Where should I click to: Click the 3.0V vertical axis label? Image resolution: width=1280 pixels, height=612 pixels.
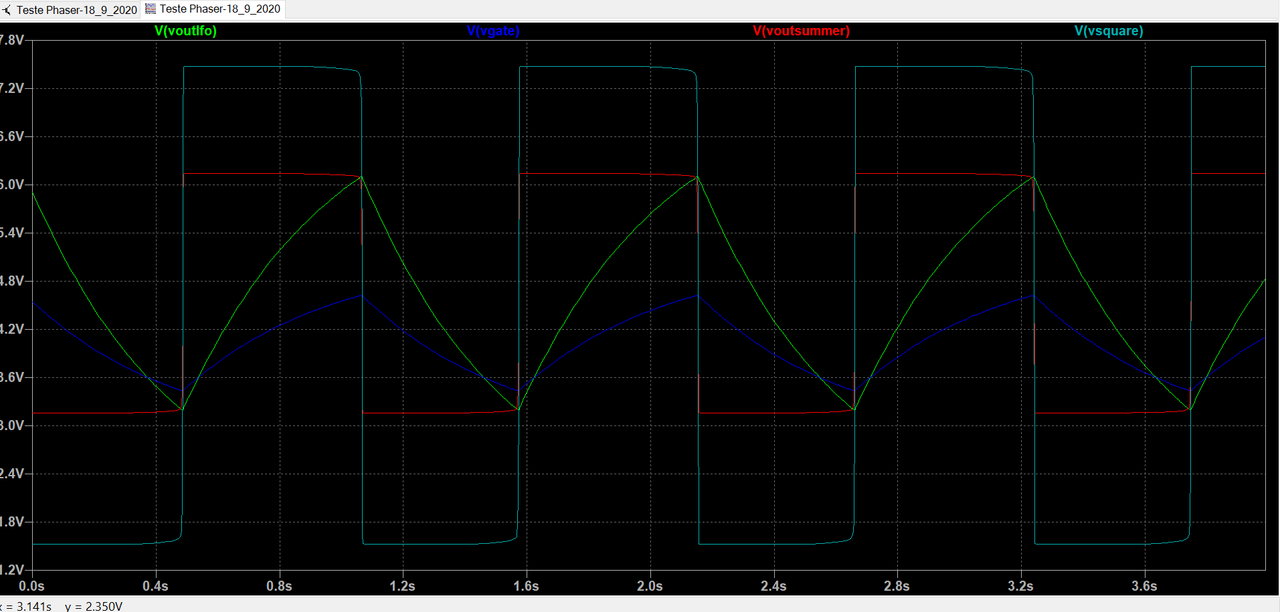tap(11, 426)
